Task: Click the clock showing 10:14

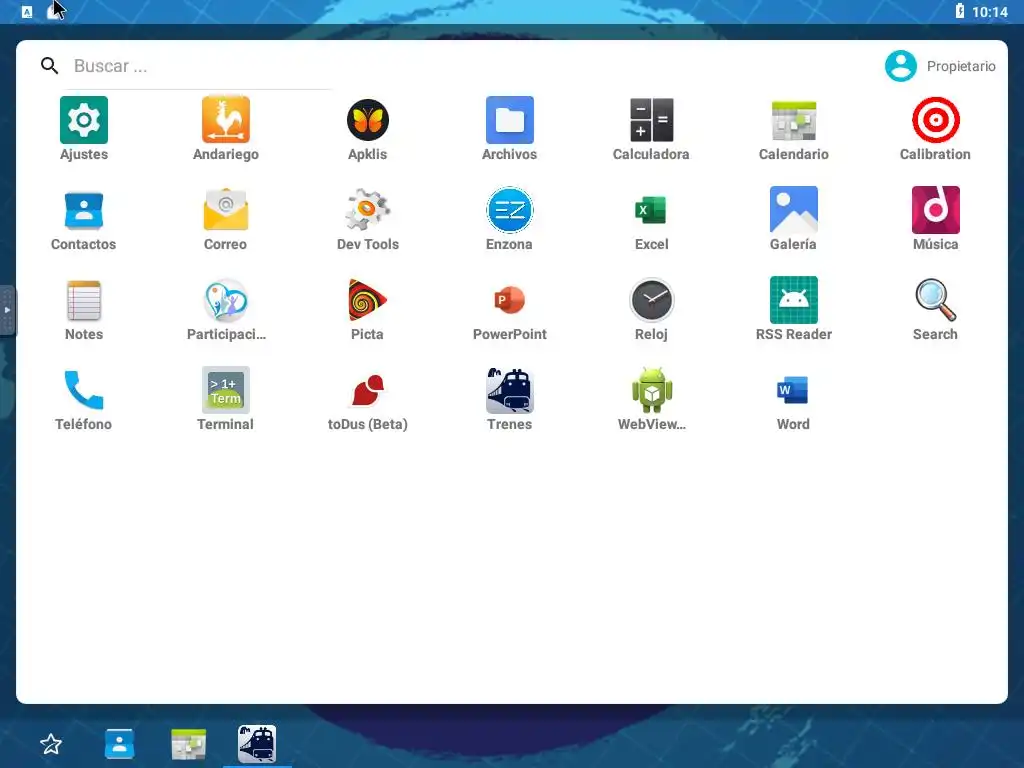Action: (989, 12)
